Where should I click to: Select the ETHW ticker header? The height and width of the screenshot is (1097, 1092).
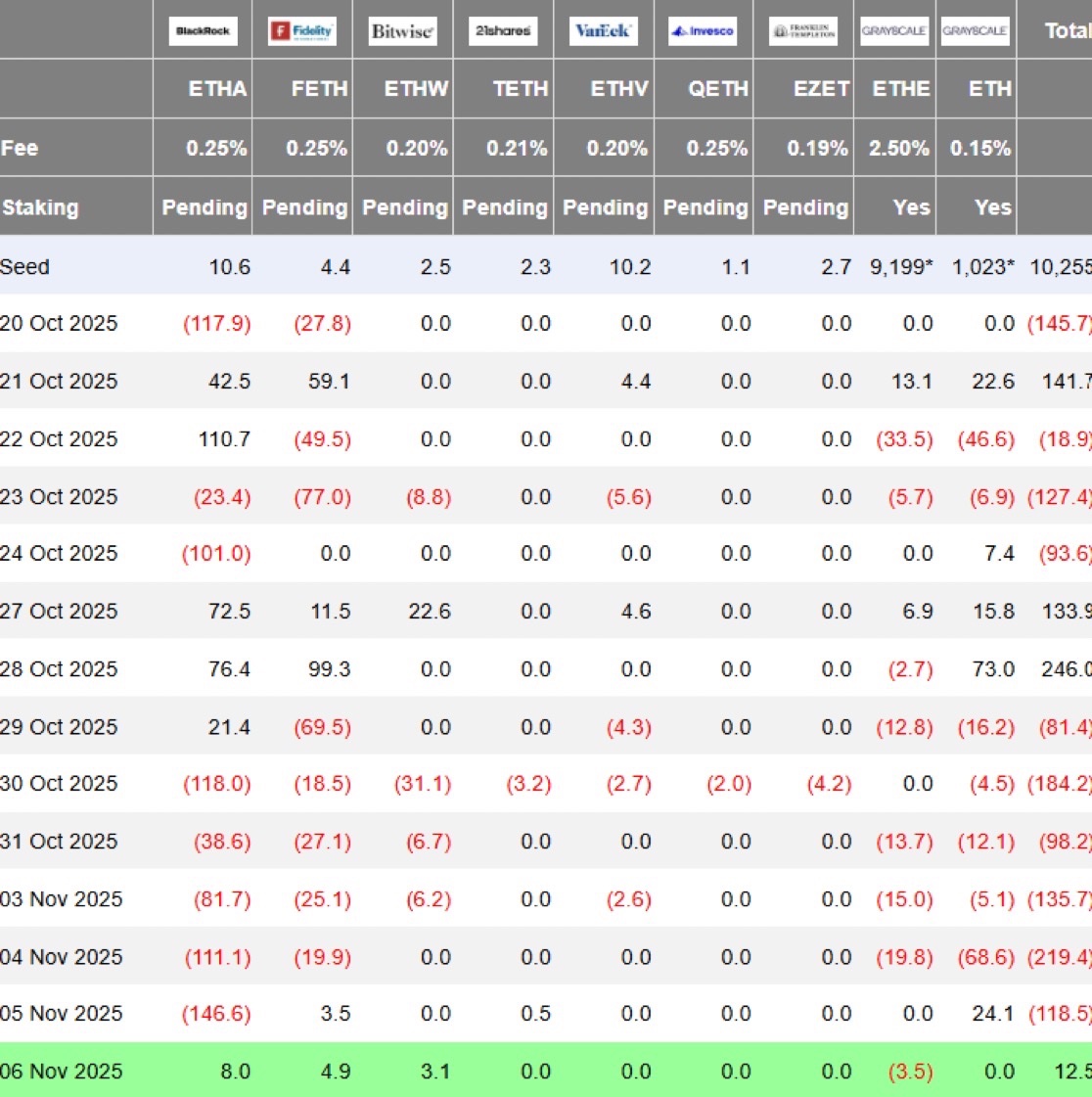tap(416, 89)
